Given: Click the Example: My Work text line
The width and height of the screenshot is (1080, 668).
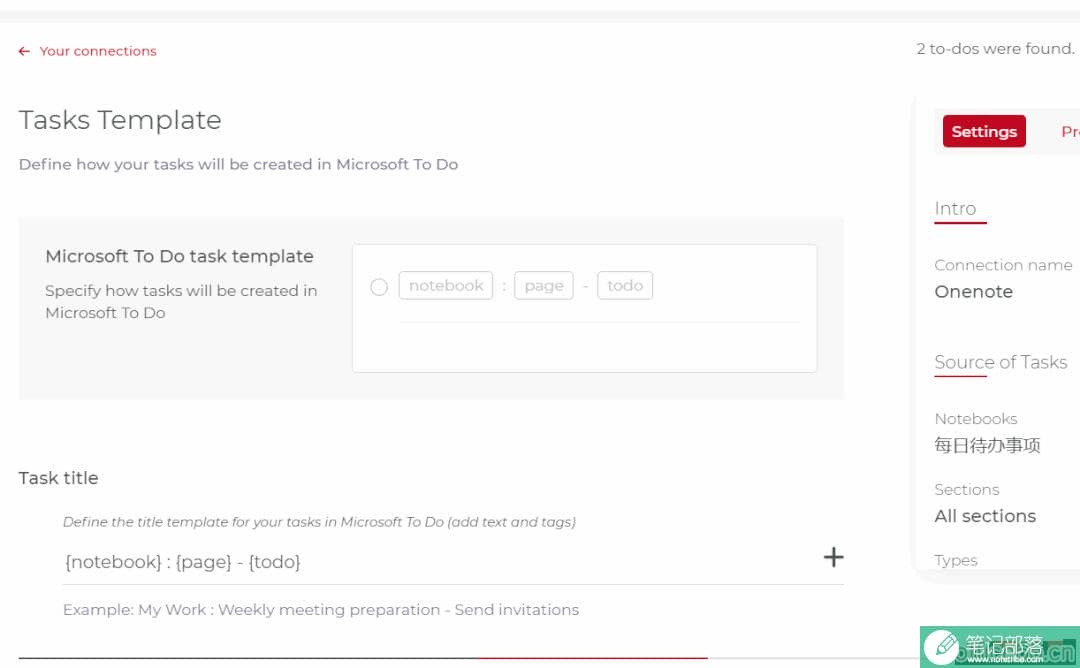Looking at the screenshot, I should click(x=321, y=609).
